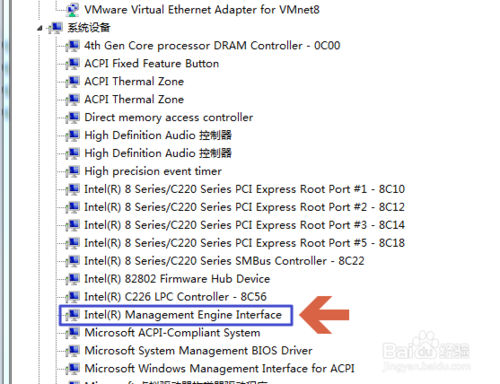Select Intel(R) Management Engine Interface entry
This screenshot has width=500, height=384.
[183, 315]
